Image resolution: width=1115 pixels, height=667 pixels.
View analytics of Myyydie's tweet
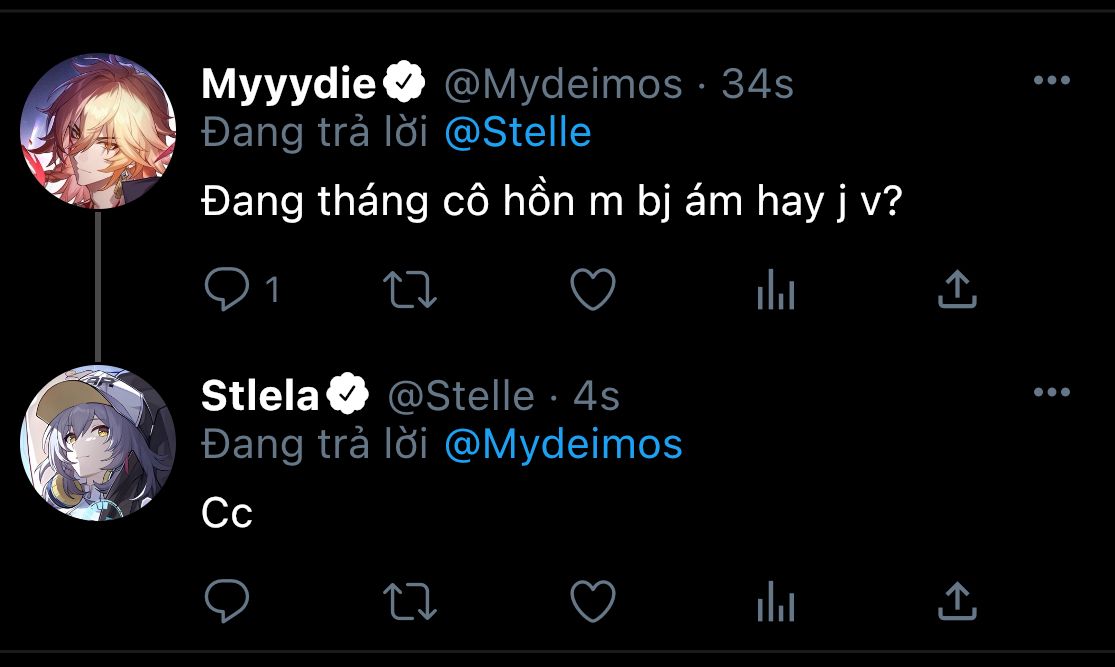(x=775, y=291)
